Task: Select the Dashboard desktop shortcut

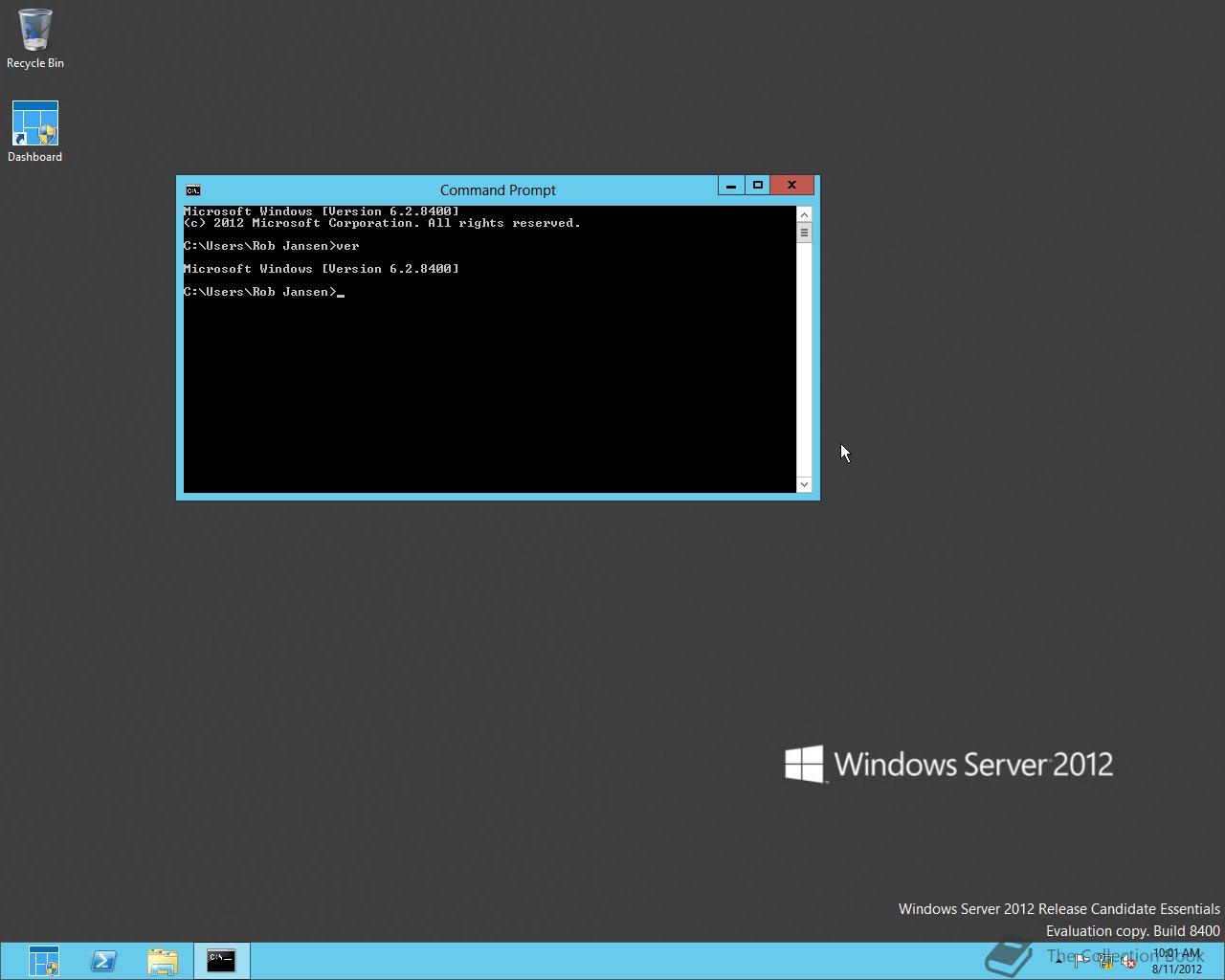Action: (35, 132)
